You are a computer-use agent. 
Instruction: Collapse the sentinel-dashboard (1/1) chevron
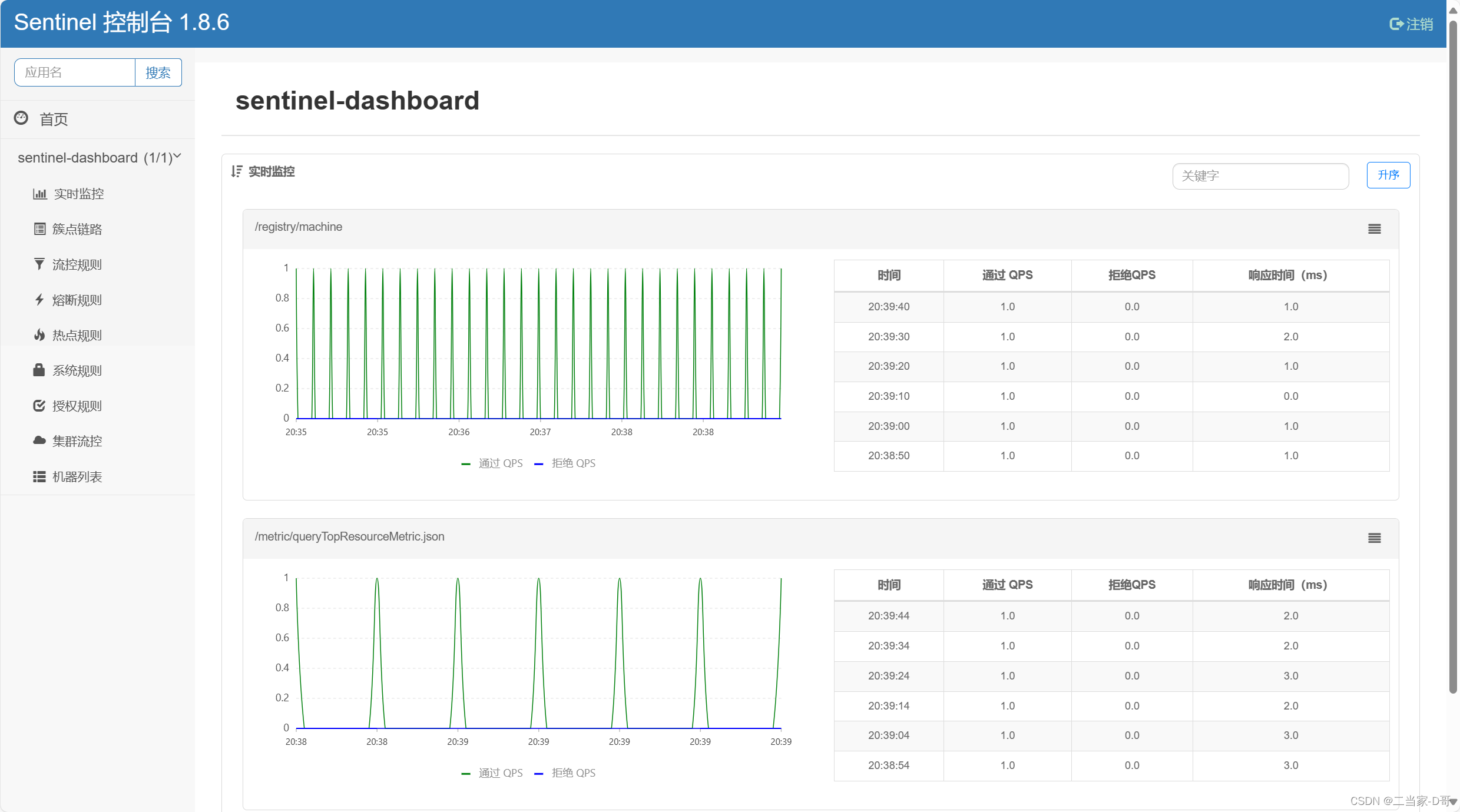177,157
